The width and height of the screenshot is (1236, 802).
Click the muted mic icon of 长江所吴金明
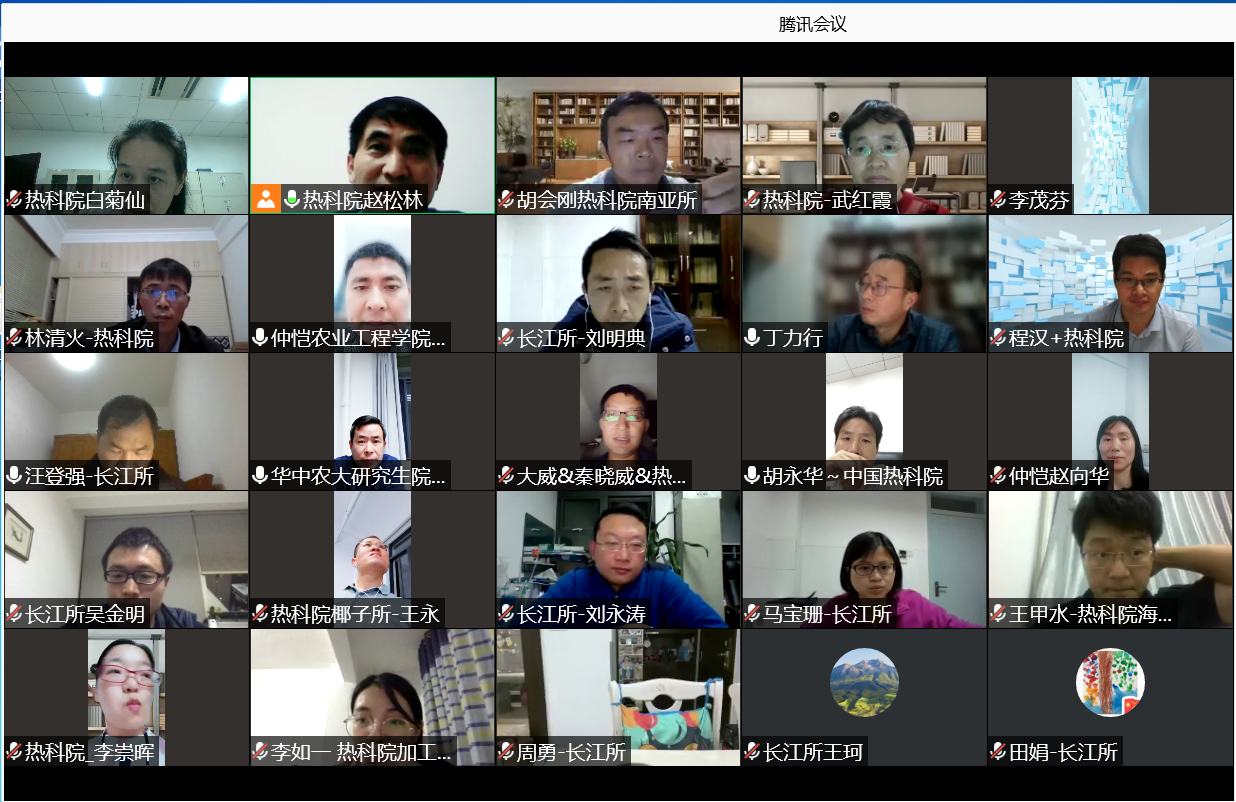pyautogui.click(x=14, y=614)
